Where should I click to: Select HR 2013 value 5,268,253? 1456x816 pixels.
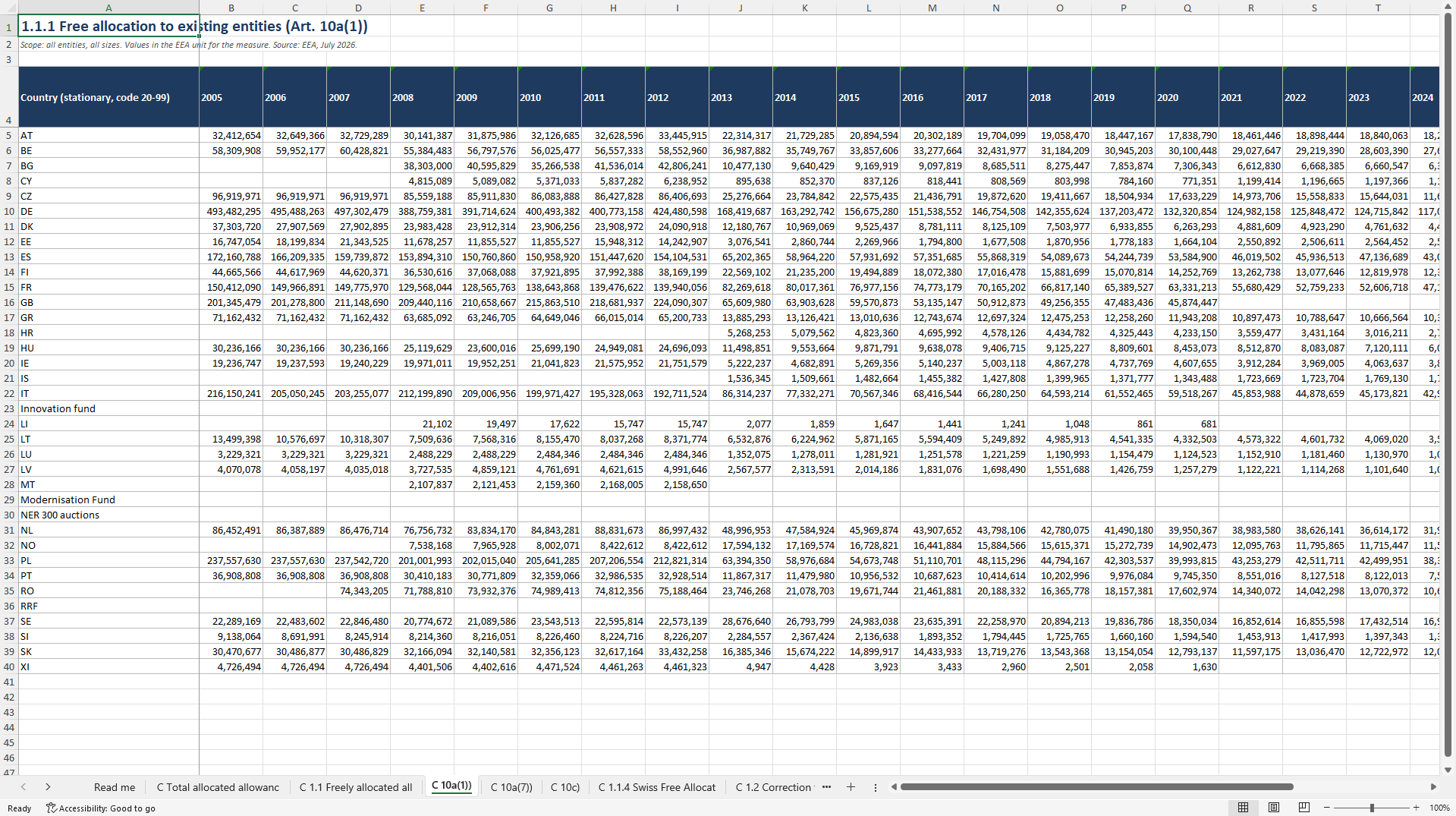pyautogui.click(x=741, y=333)
